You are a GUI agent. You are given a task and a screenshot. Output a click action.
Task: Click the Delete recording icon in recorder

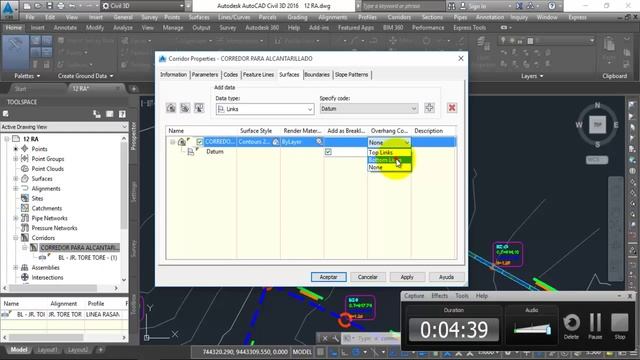point(571,325)
